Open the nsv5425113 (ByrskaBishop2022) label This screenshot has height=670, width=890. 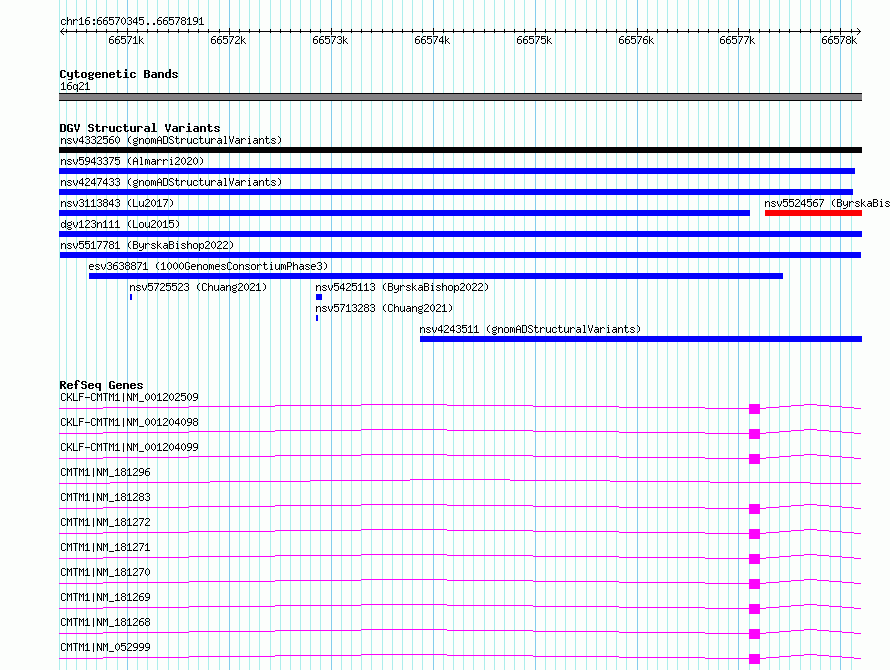point(402,287)
